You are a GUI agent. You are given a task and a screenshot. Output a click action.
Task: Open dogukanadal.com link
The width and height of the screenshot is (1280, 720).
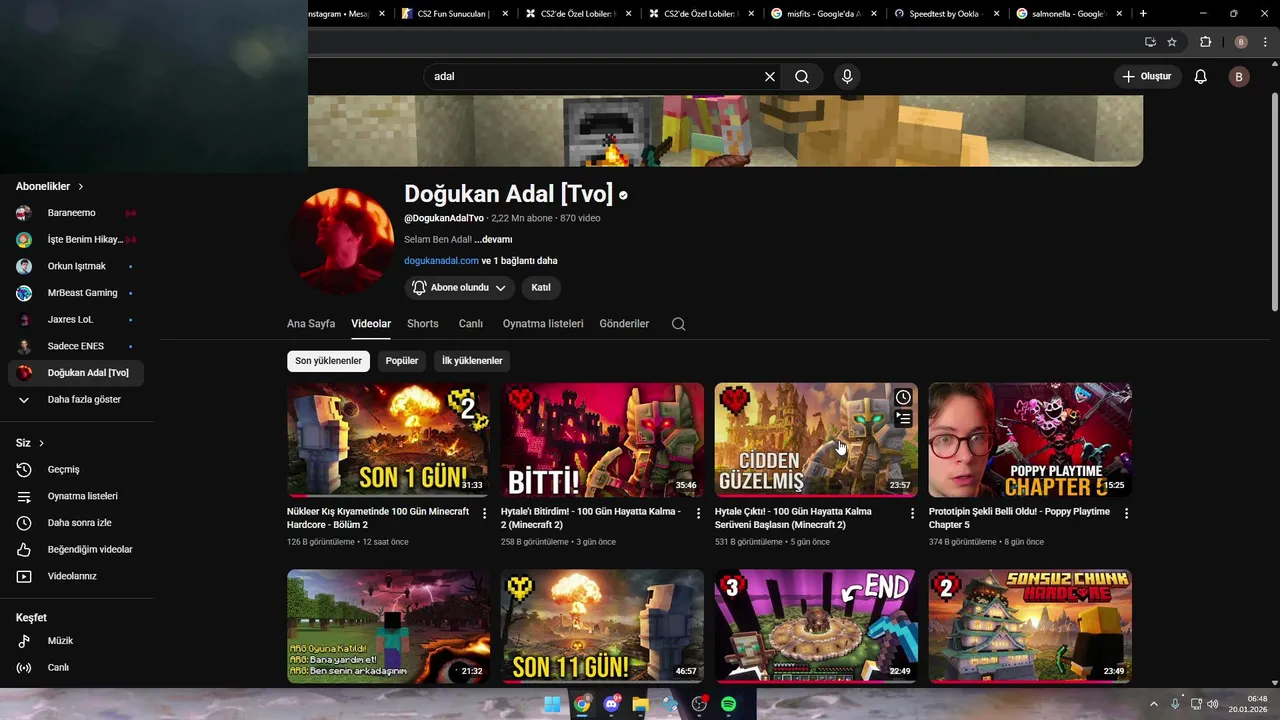coord(441,261)
